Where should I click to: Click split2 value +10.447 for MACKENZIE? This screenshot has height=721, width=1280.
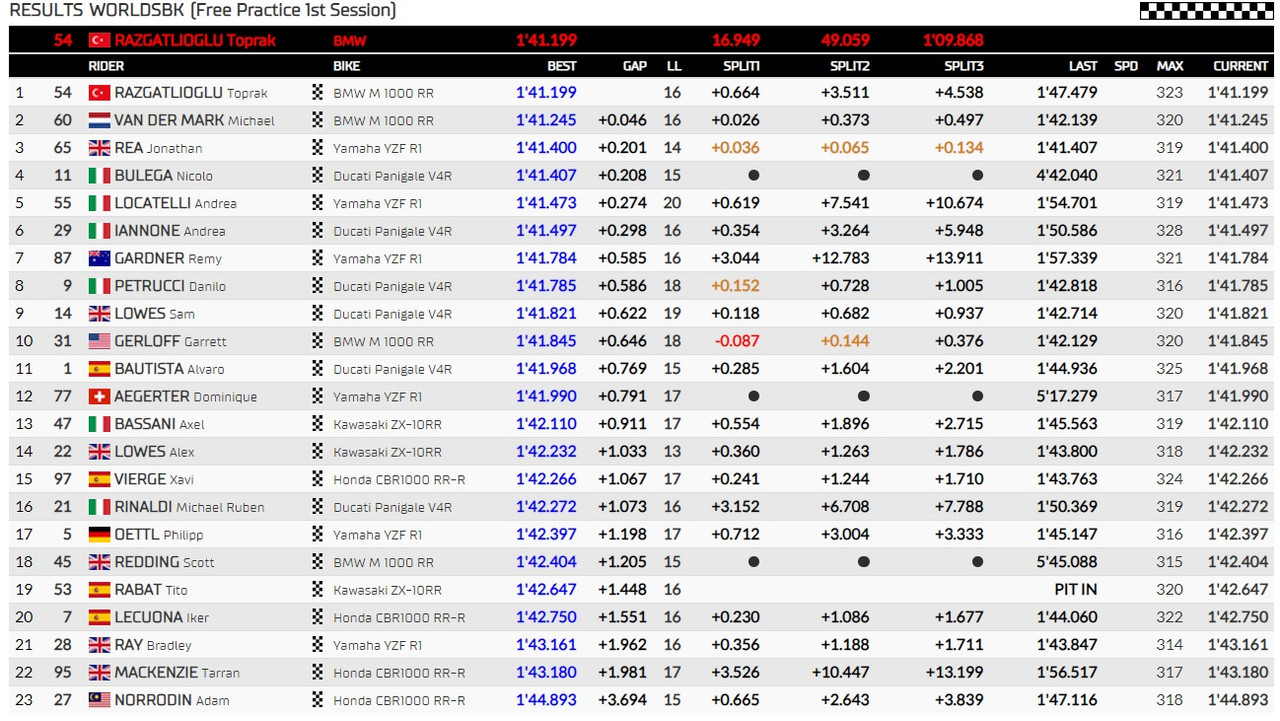click(839, 673)
